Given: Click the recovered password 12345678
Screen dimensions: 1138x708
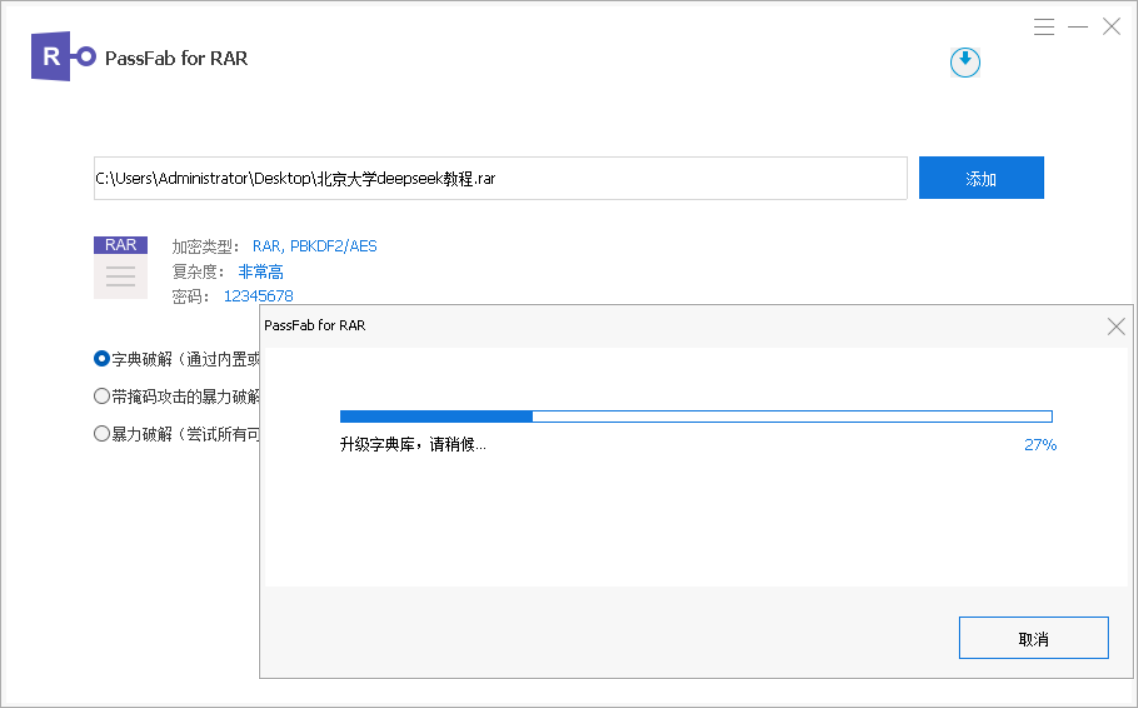Looking at the screenshot, I should [x=258, y=296].
